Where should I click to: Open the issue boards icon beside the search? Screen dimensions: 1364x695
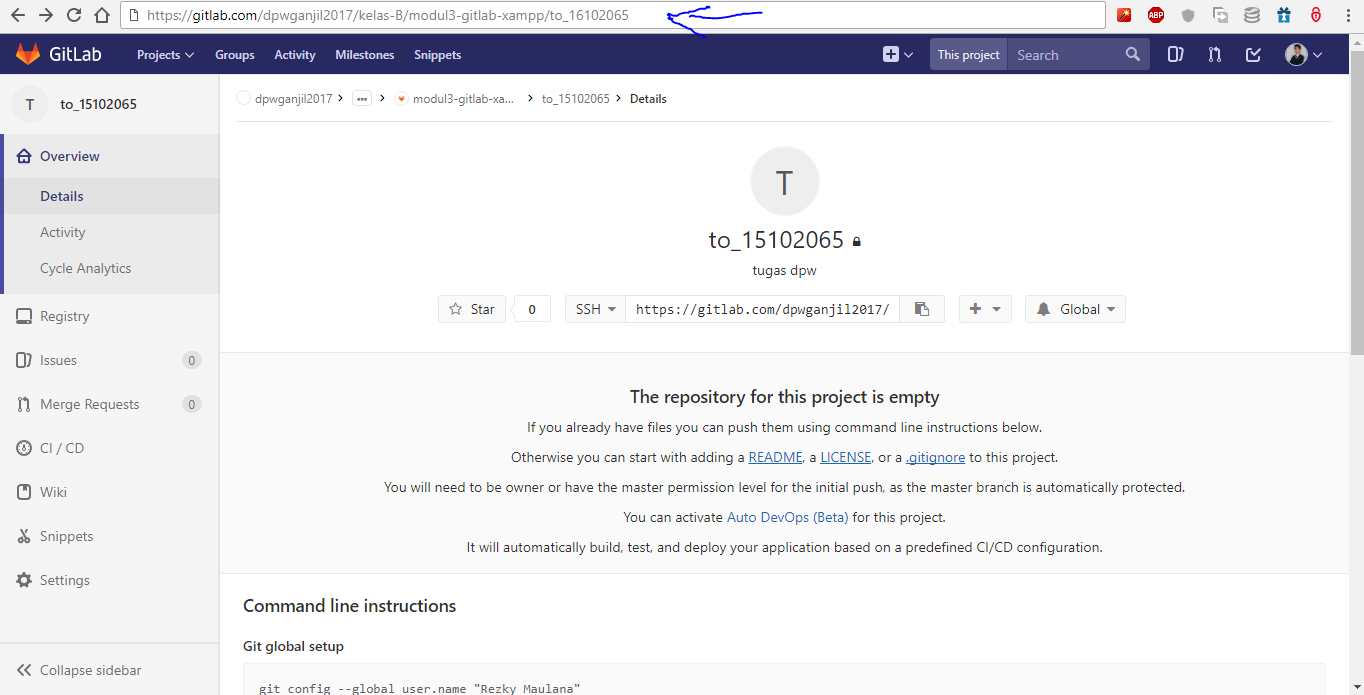[x=1175, y=54]
